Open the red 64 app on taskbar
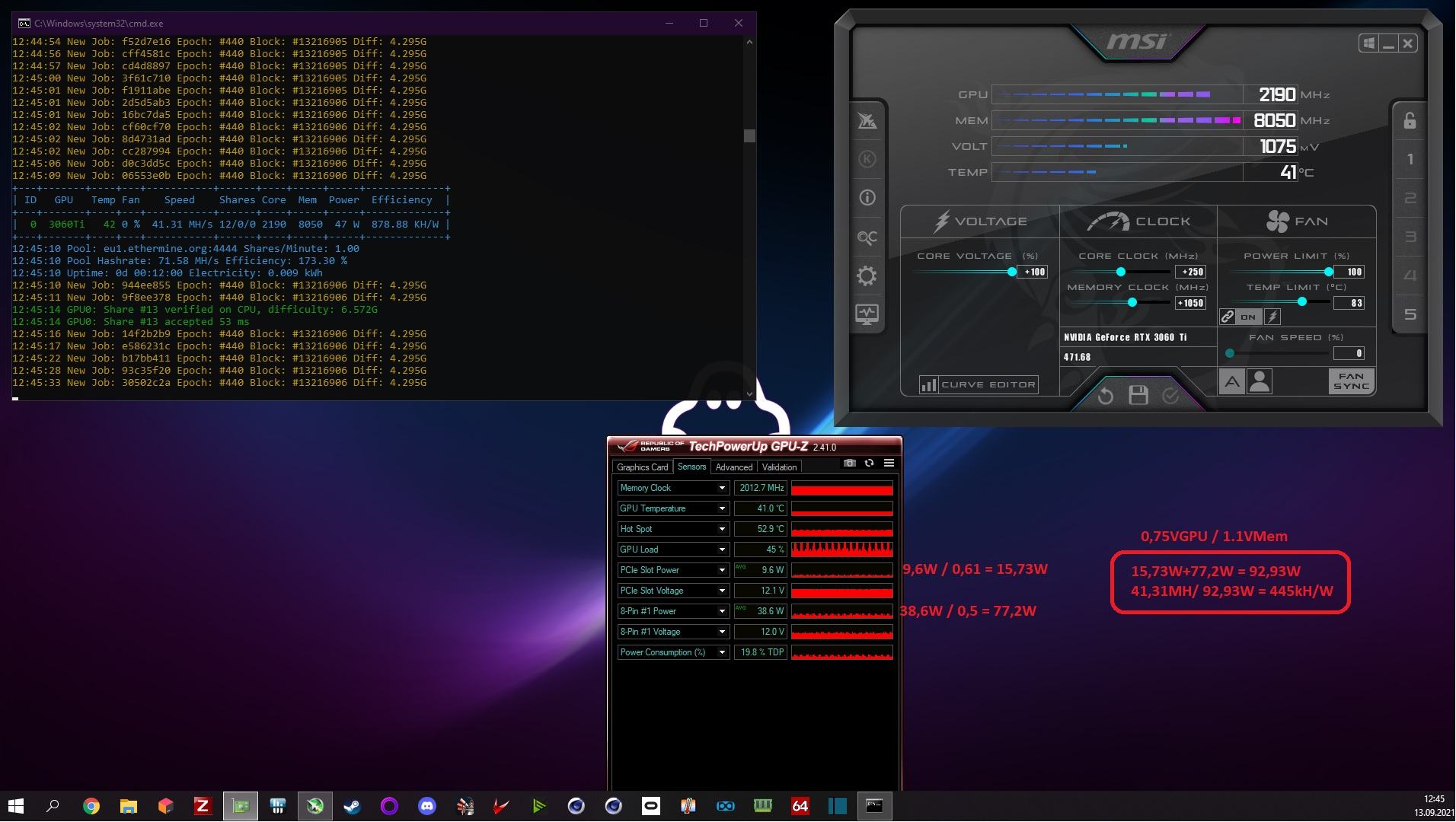 pos(800,806)
